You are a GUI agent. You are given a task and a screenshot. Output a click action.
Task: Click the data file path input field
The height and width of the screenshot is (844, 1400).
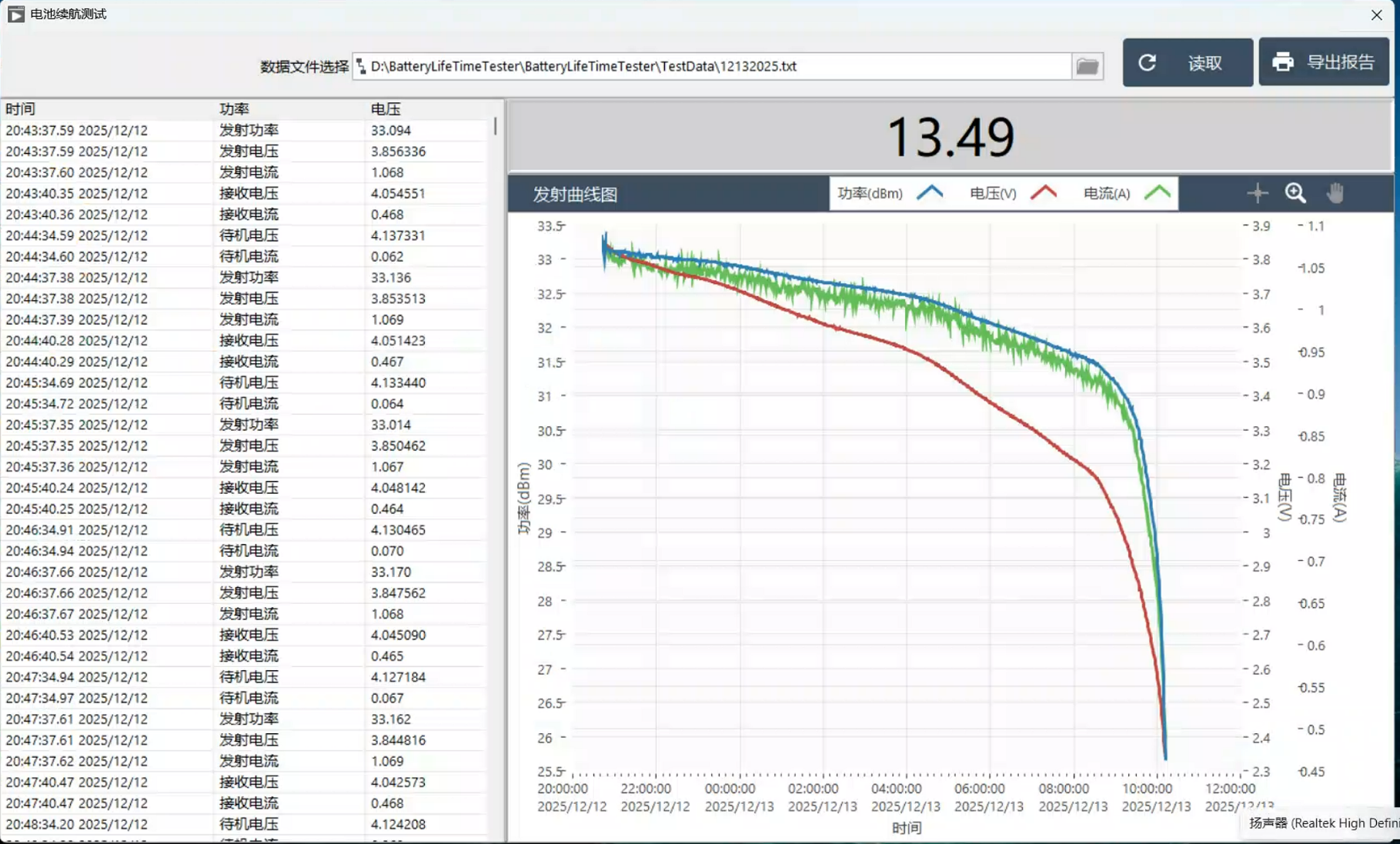[716, 66]
